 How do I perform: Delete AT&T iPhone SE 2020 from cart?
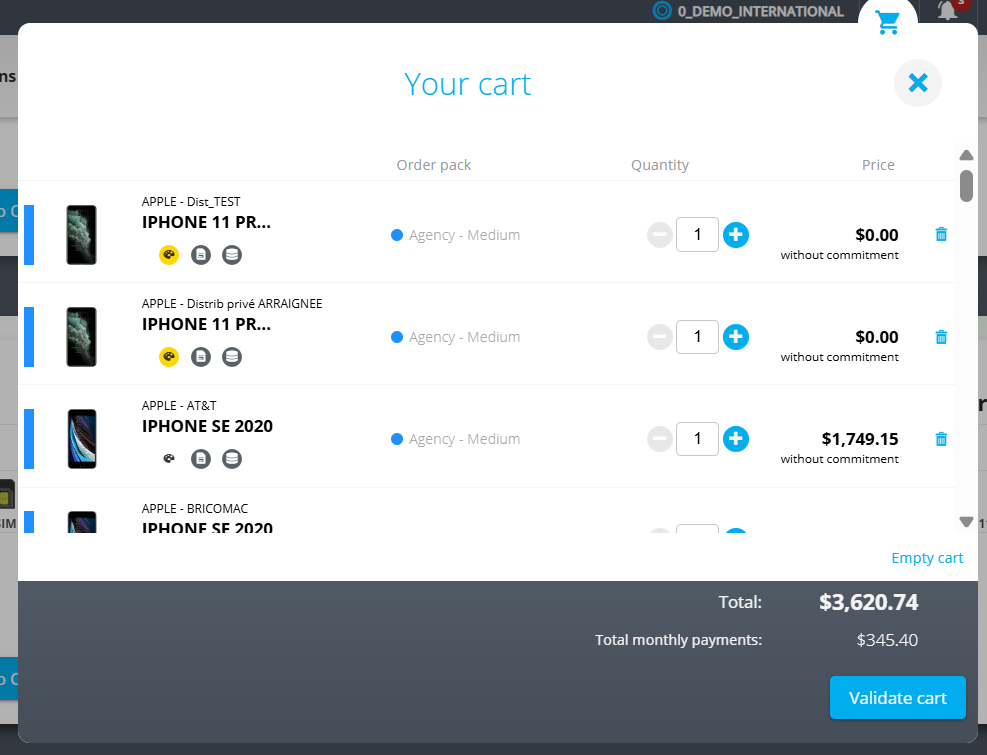[x=941, y=439]
